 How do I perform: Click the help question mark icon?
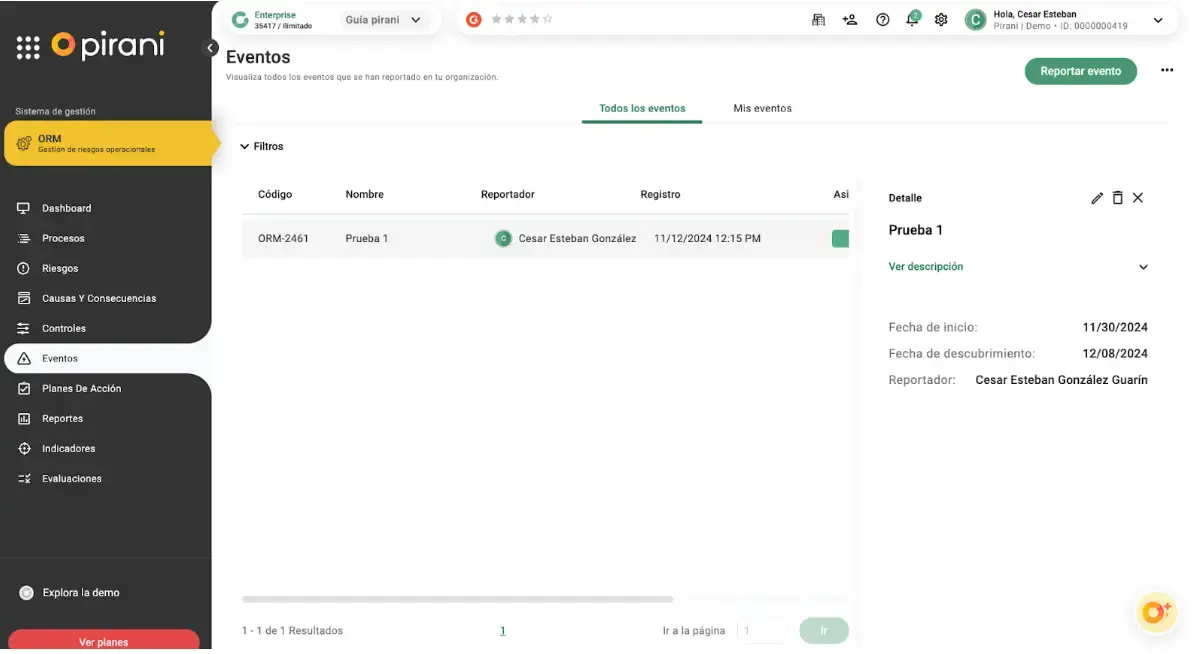click(x=882, y=20)
